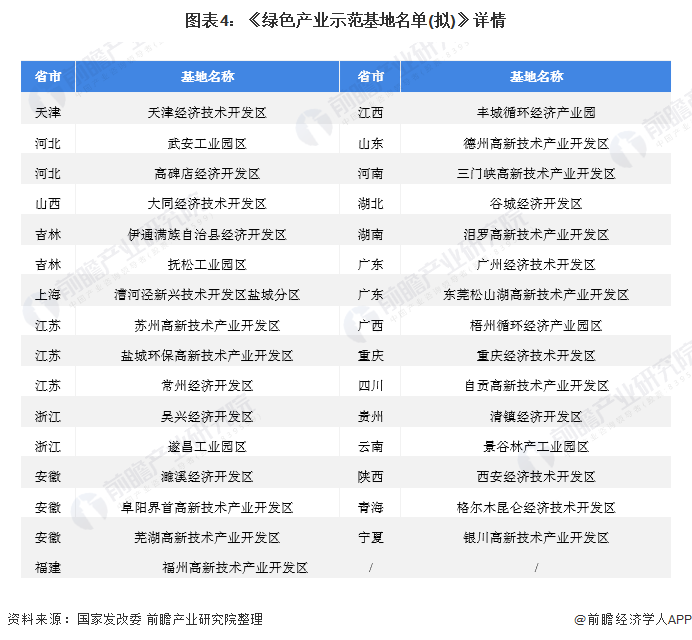Image resolution: width=692 pixels, height=640 pixels.
Task: Click the 东莞松山湖高新技术产业开发区 entry
Action: pyautogui.click(x=536, y=295)
